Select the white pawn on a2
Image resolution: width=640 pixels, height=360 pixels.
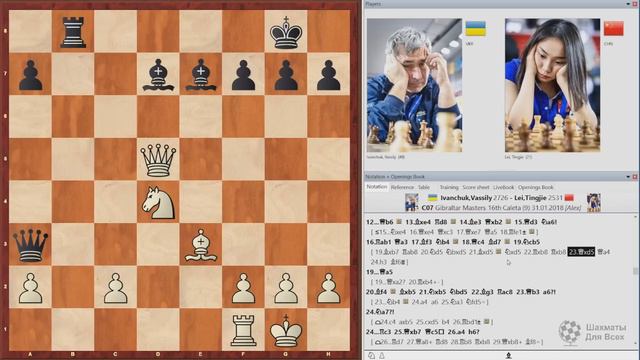click(x=30, y=288)
